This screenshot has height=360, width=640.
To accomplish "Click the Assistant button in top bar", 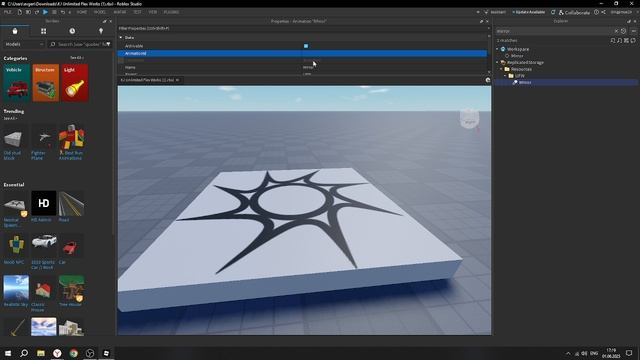I will point(495,12).
